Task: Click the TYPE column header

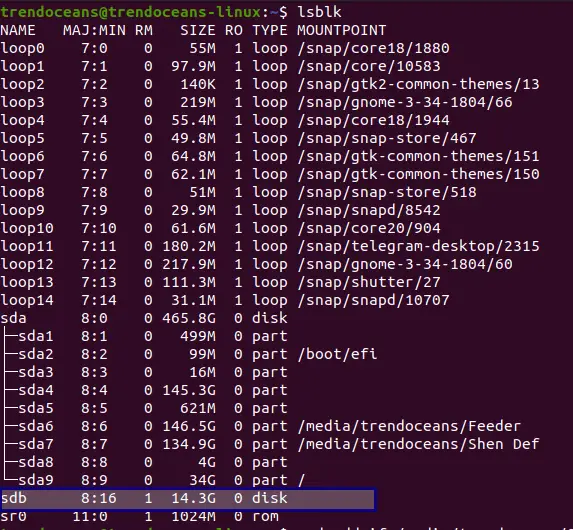Action: pos(270,30)
